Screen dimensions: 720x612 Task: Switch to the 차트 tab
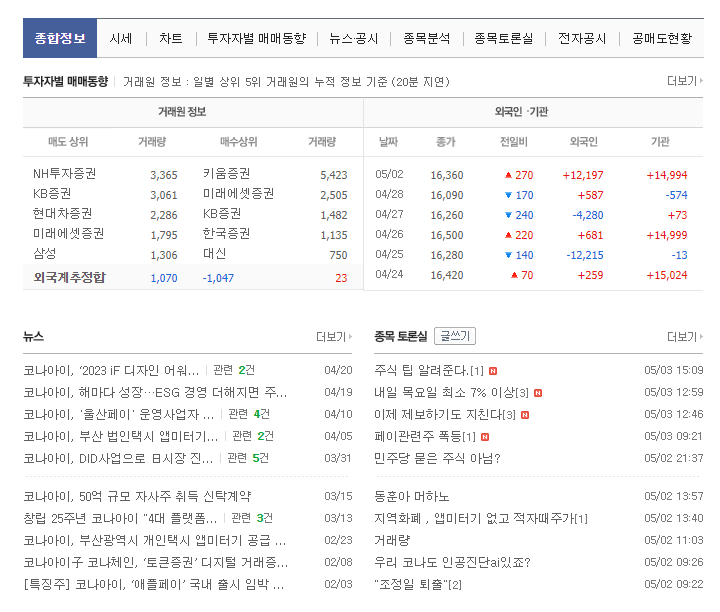pyautogui.click(x=171, y=39)
